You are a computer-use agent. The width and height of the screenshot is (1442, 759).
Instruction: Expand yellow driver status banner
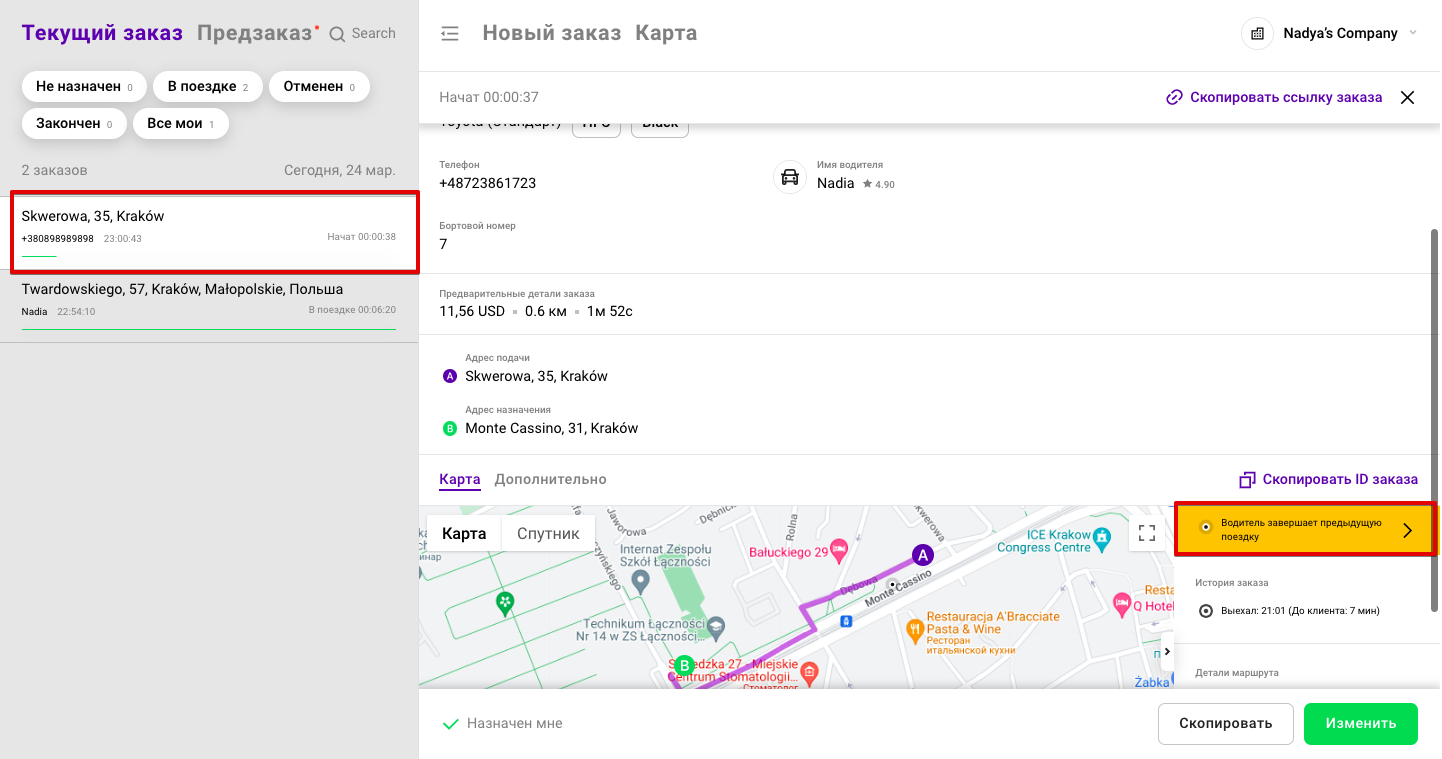(1407, 530)
